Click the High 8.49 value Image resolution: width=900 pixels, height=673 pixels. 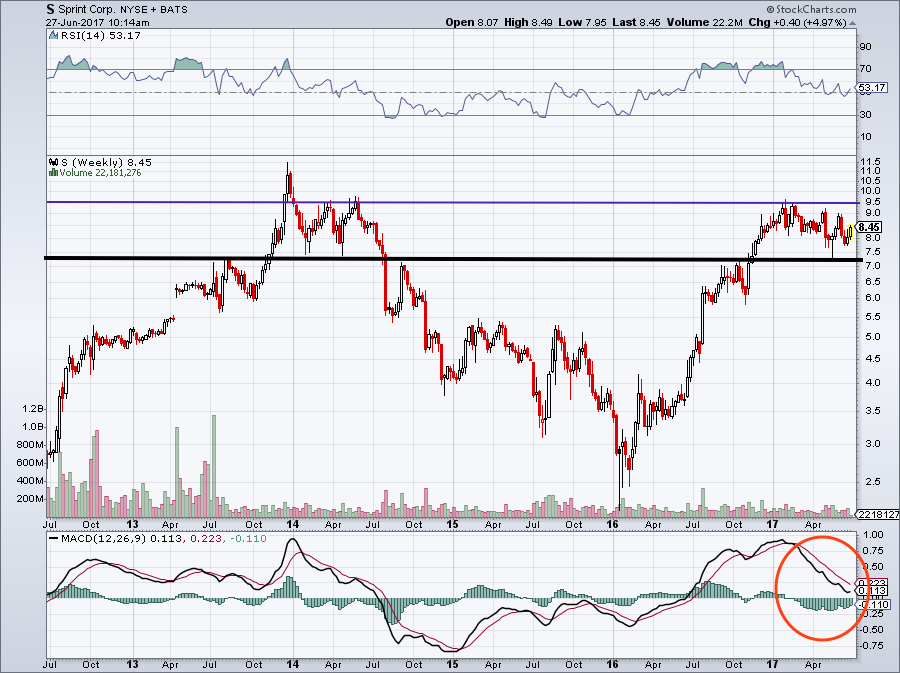529,23
